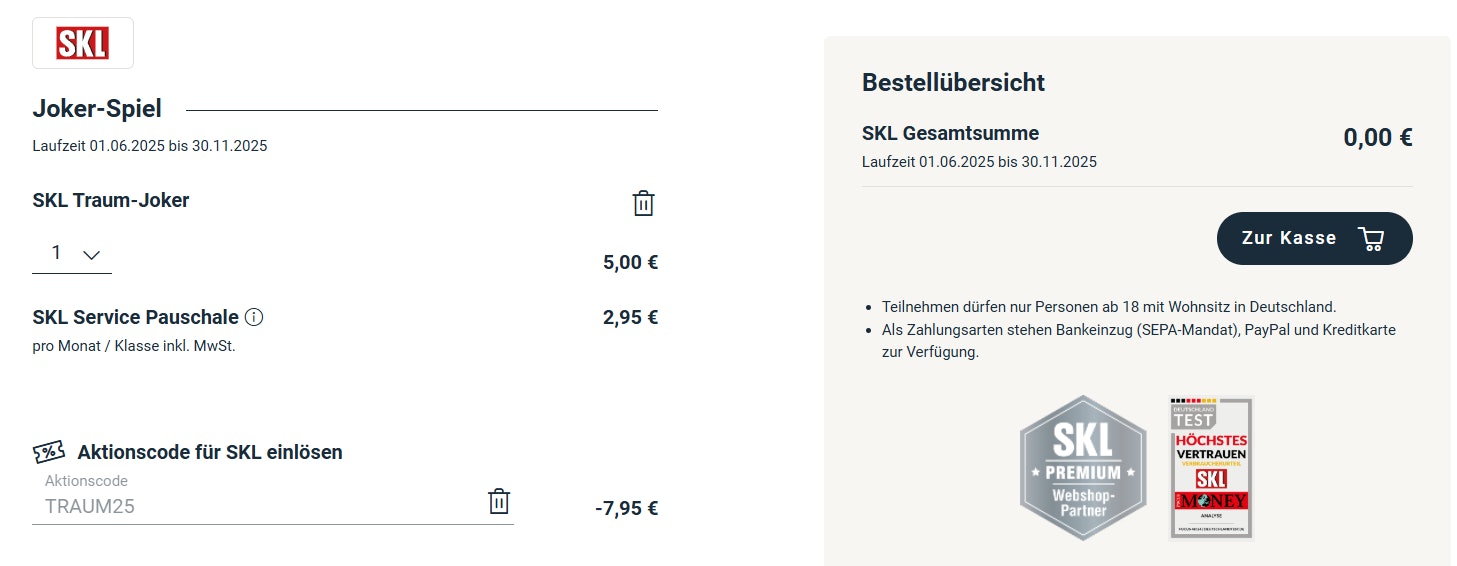Open the Traum-Joker quantity dropdown
The height and width of the screenshot is (566, 1457).
pos(72,254)
